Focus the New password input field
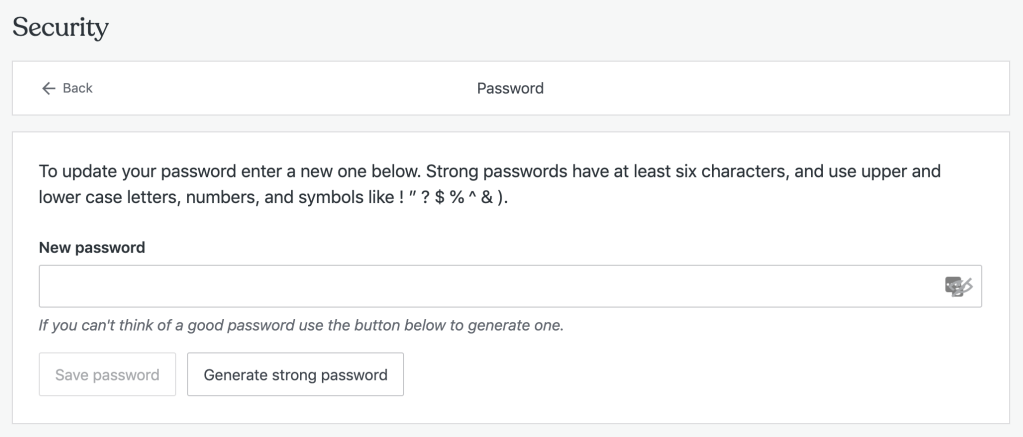Viewport: 1023px width, 437px height. tap(510, 286)
